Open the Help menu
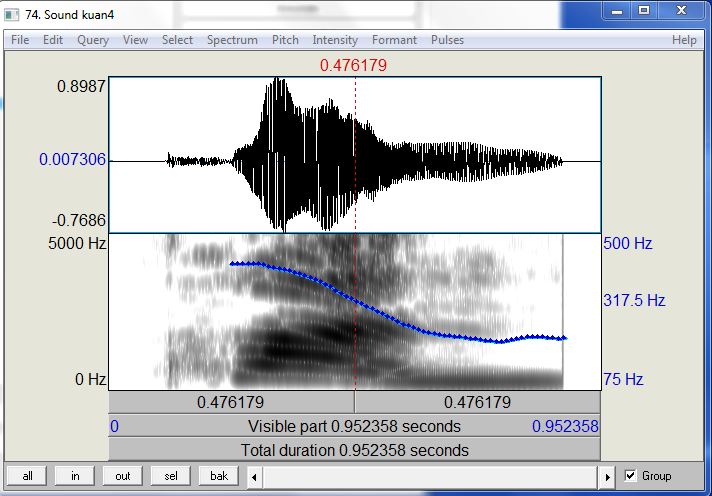Screen dimensions: 712x496 pyautogui.click(x=684, y=40)
